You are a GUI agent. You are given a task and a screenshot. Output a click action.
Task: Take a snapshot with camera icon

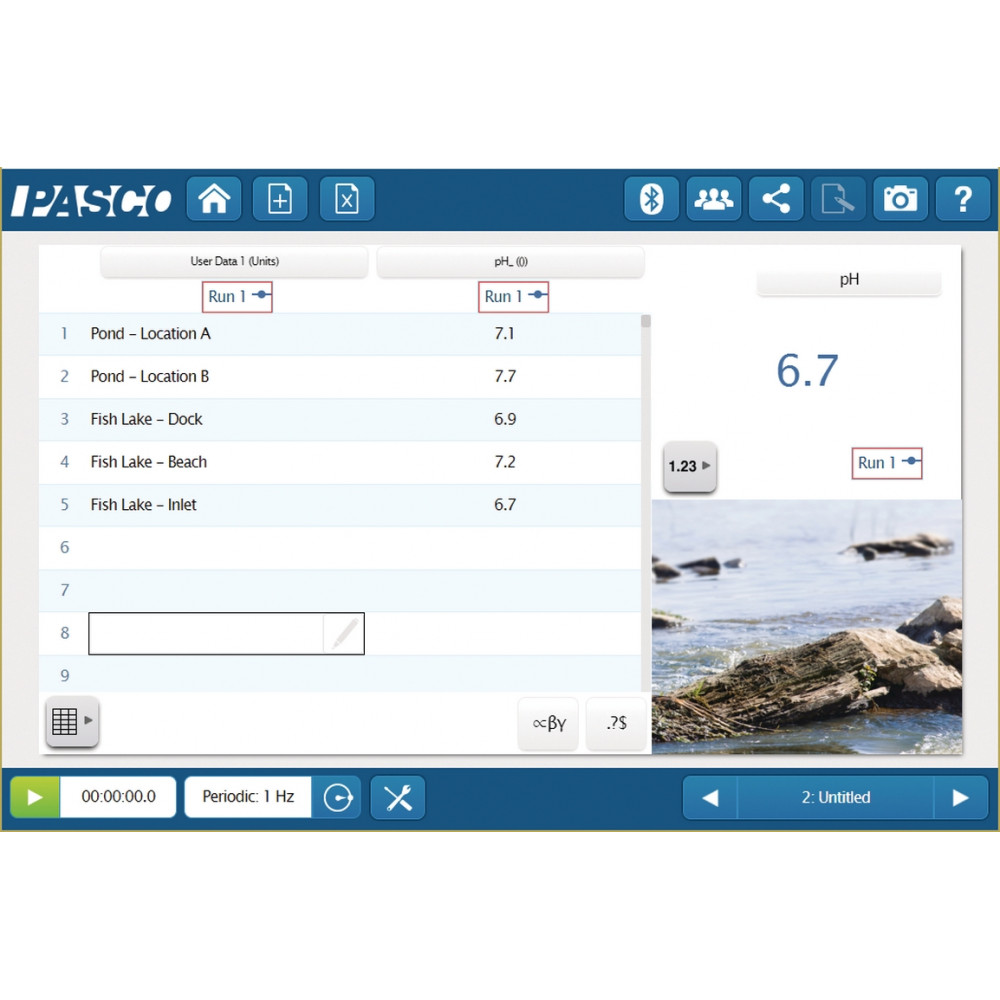900,199
